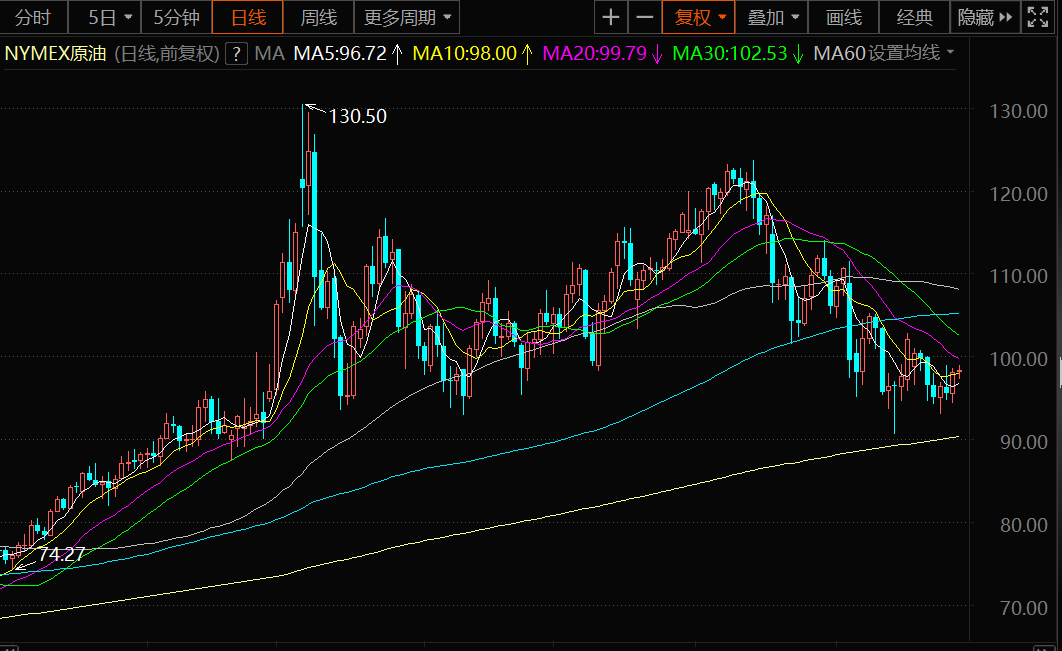Image resolution: width=1062 pixels, height=651 pixels.
Task: Select the 日线 daily chart tab
Action: tap(248, 17)
